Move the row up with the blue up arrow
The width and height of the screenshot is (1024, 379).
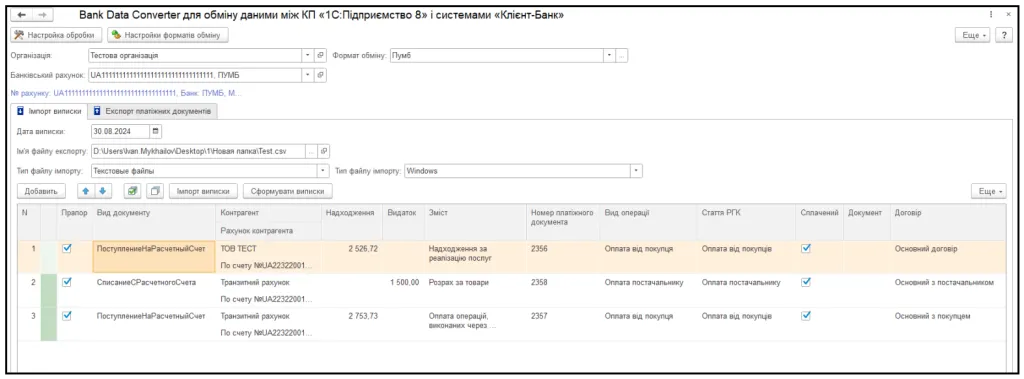pos(86,191)
